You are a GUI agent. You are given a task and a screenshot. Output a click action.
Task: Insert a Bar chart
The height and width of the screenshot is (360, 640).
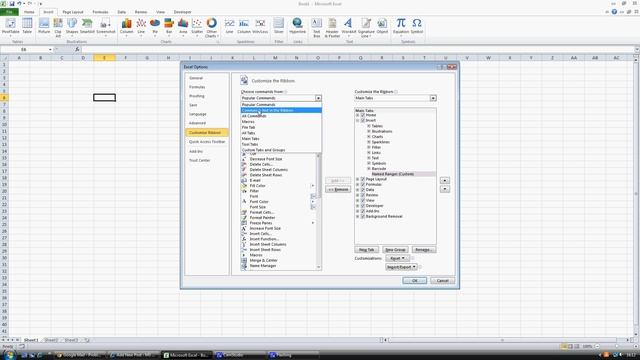coord(169,27)
